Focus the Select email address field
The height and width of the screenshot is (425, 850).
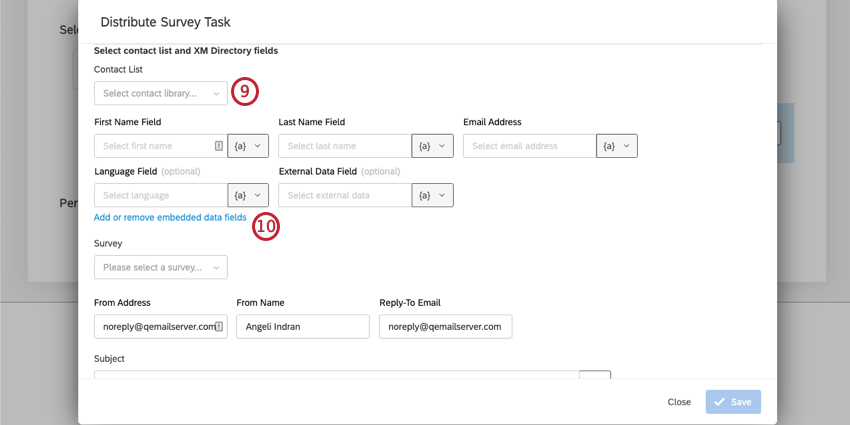coord(529,146)
